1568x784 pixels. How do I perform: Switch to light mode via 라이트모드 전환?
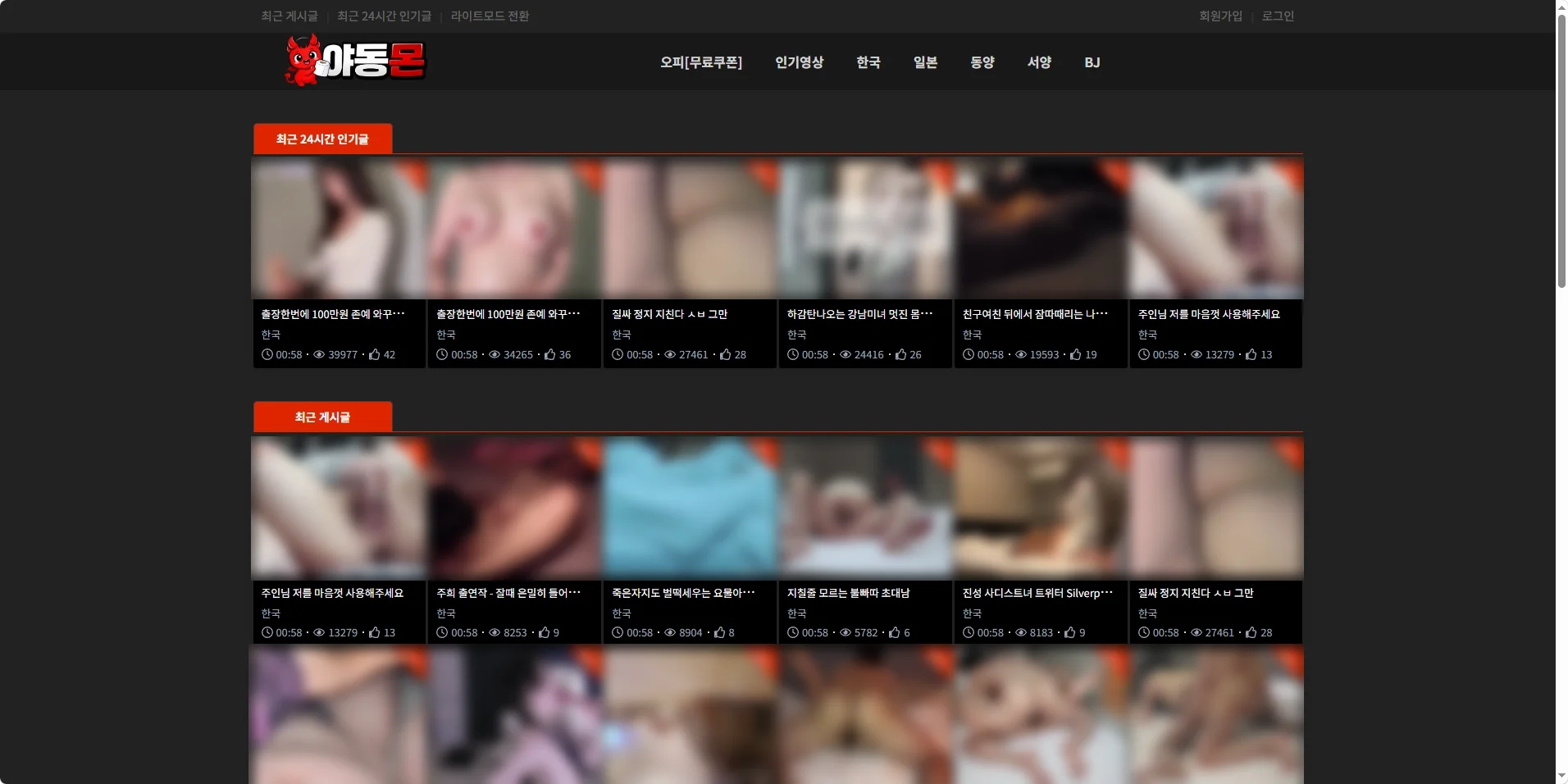pyautogui.click(x=490, y=16)
